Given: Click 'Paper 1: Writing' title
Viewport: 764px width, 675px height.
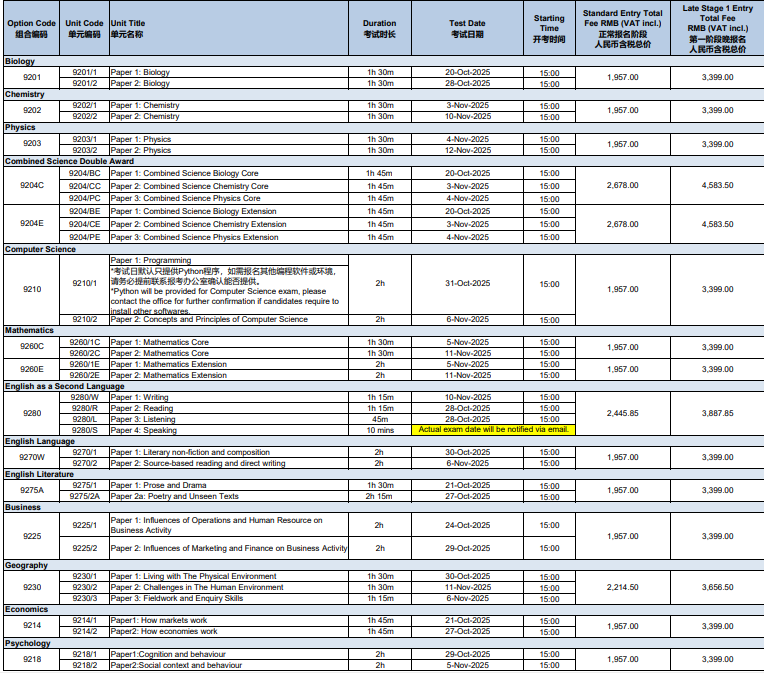Looking at the screenshot, I should (x=139, y=397).
